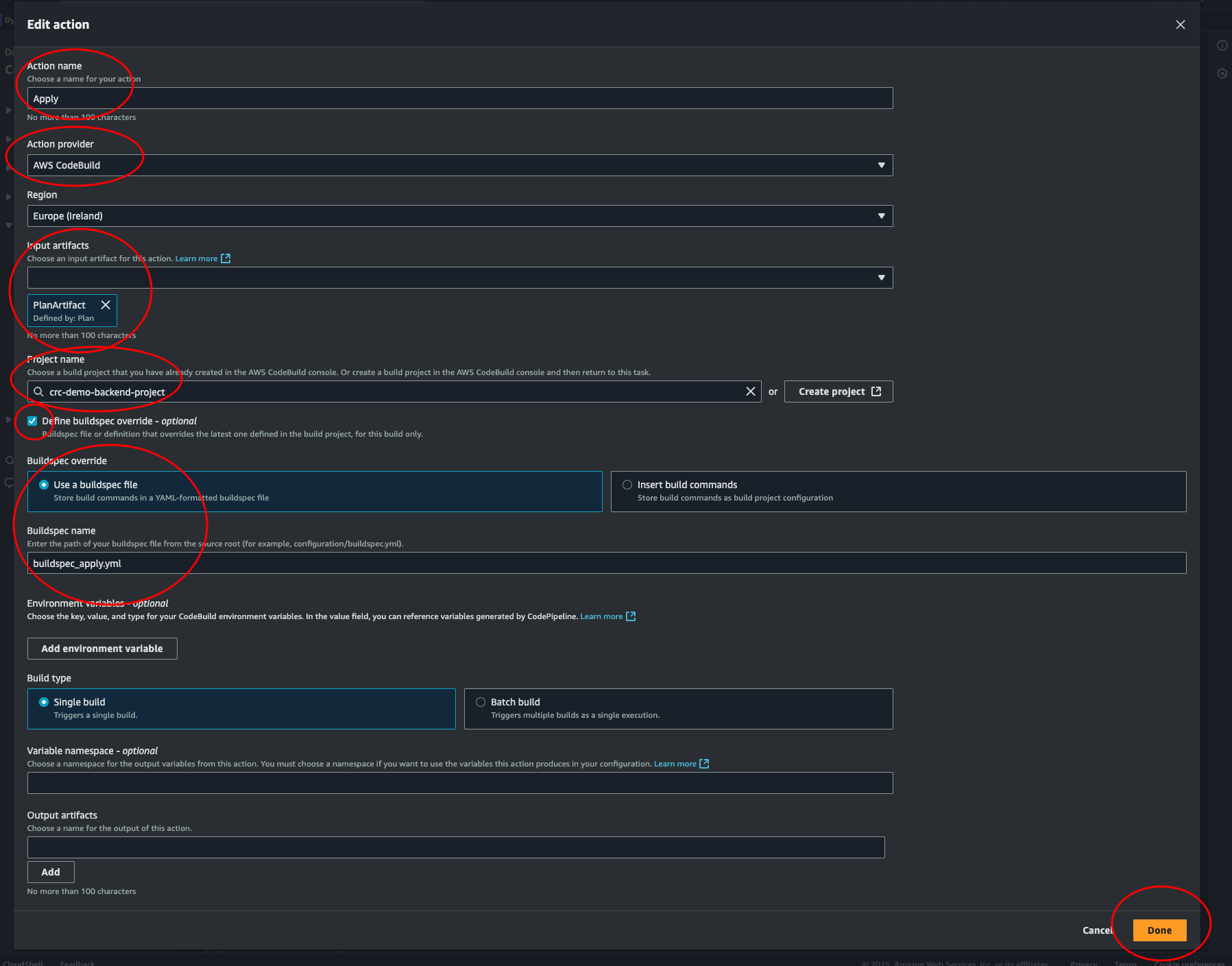1232x966 pixels.
Task: Open Variable namespace Learn more external icon
Action: click(x=704, y=764)
